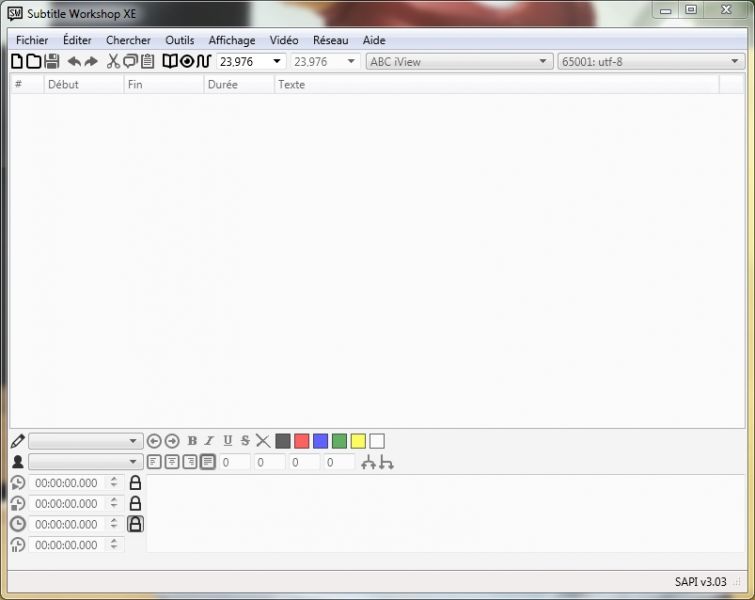Click the # column header
The width and height of the screenshot is (755, 600).
click(x=26, y=84)
